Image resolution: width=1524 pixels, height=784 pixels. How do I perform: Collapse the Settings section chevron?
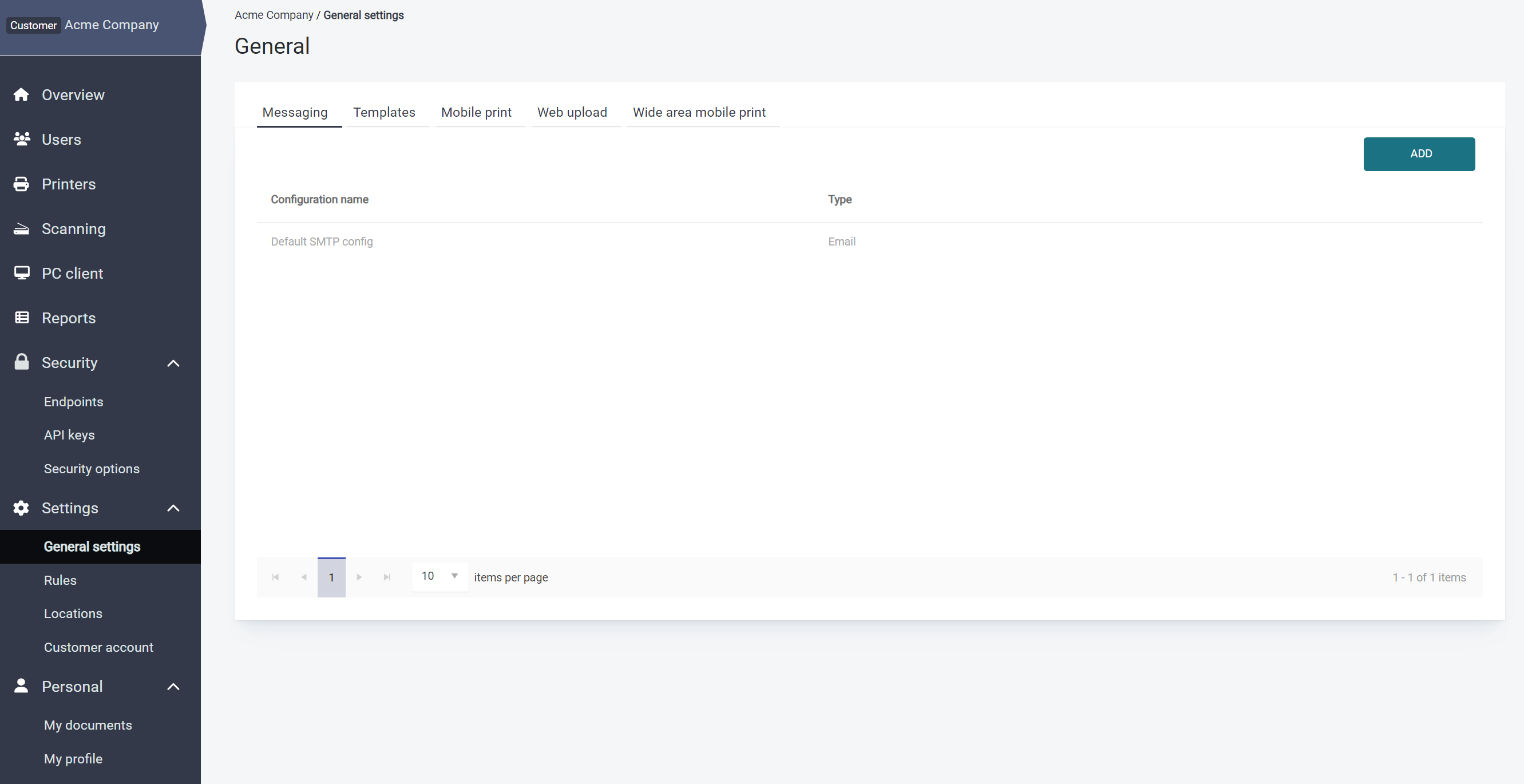tap(173, 508)
